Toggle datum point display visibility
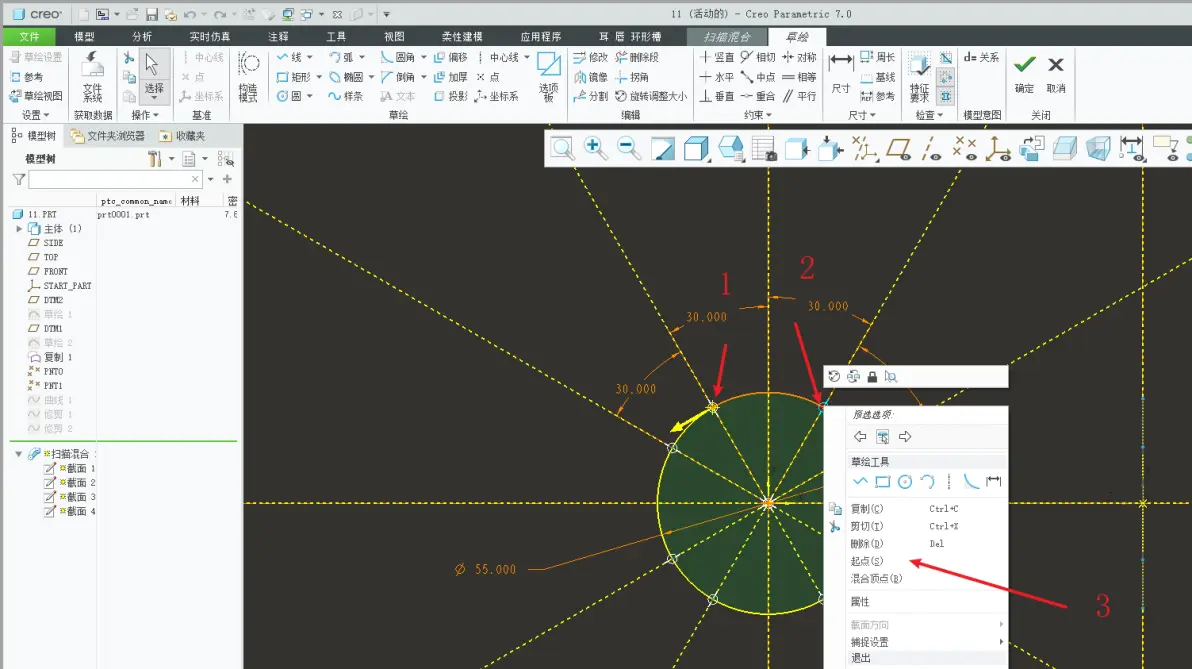The width and height of the screenshot is (1192, 669). (965, 147)
